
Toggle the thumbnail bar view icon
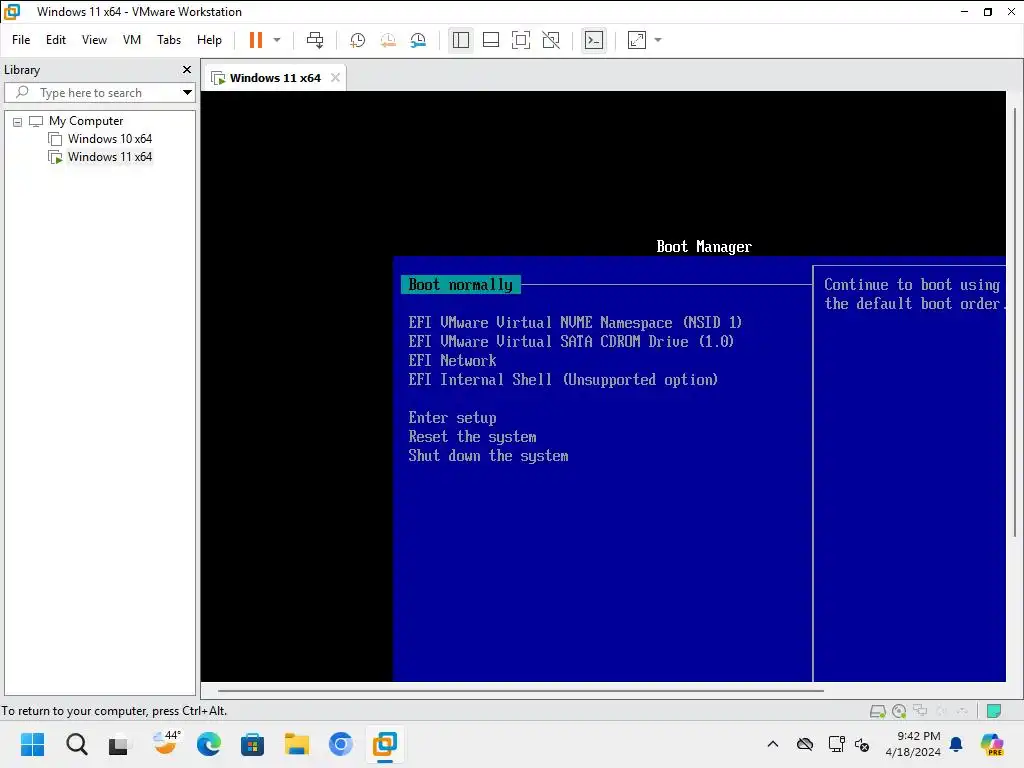tap(490, 40)
